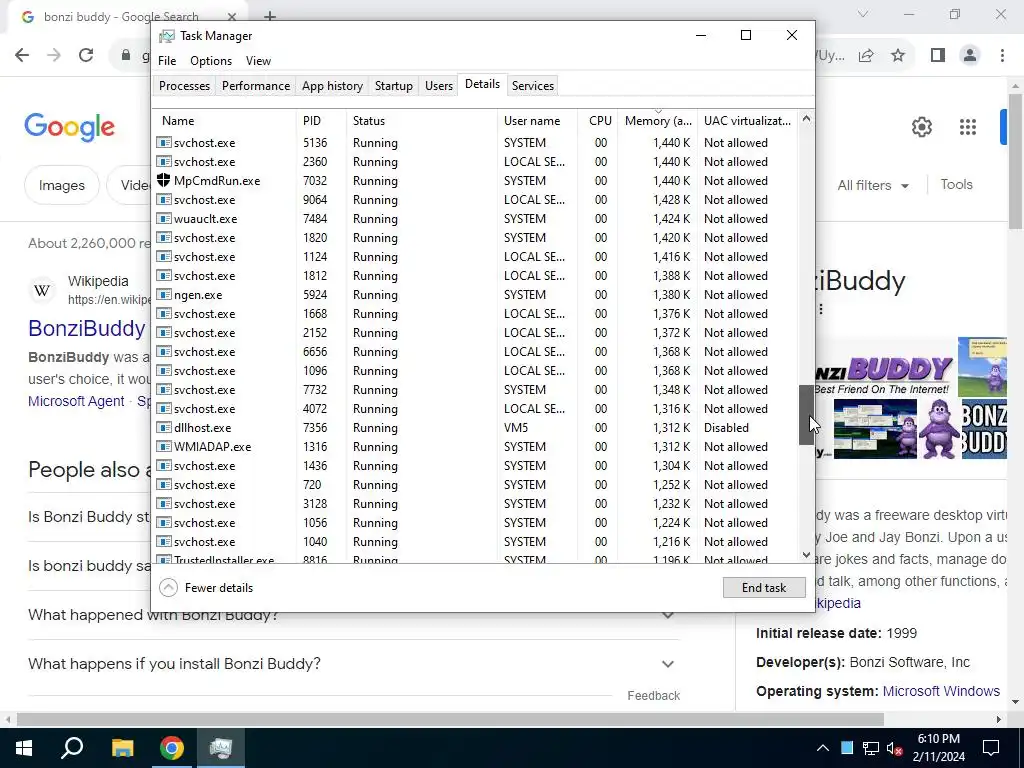Open the BonziBuddy Wikipedia result link
This screenshot has width=1024, height=768.
tap(87, 328)
